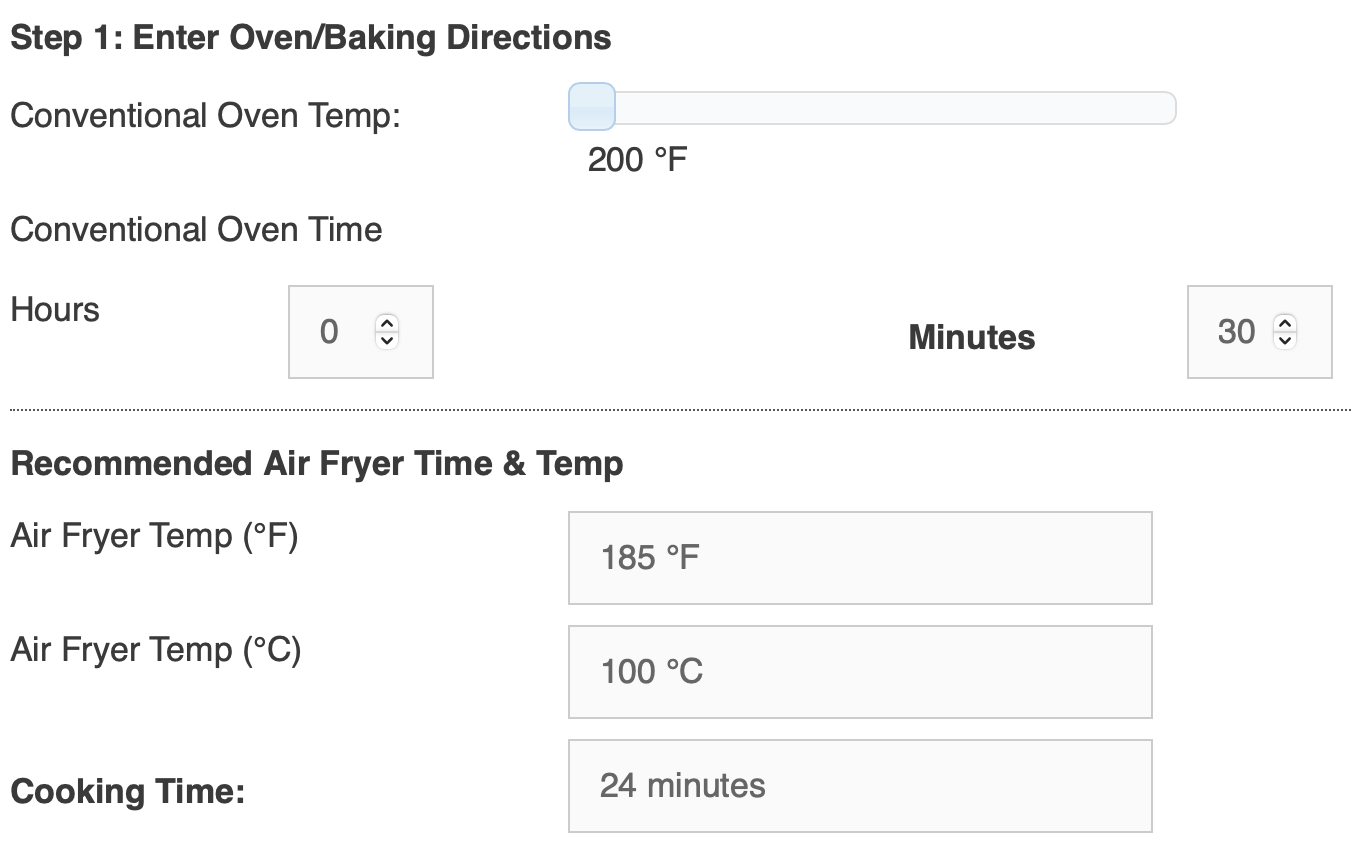
Task: Click the 24 minutes cooking time text
Action: click(683, 785)
